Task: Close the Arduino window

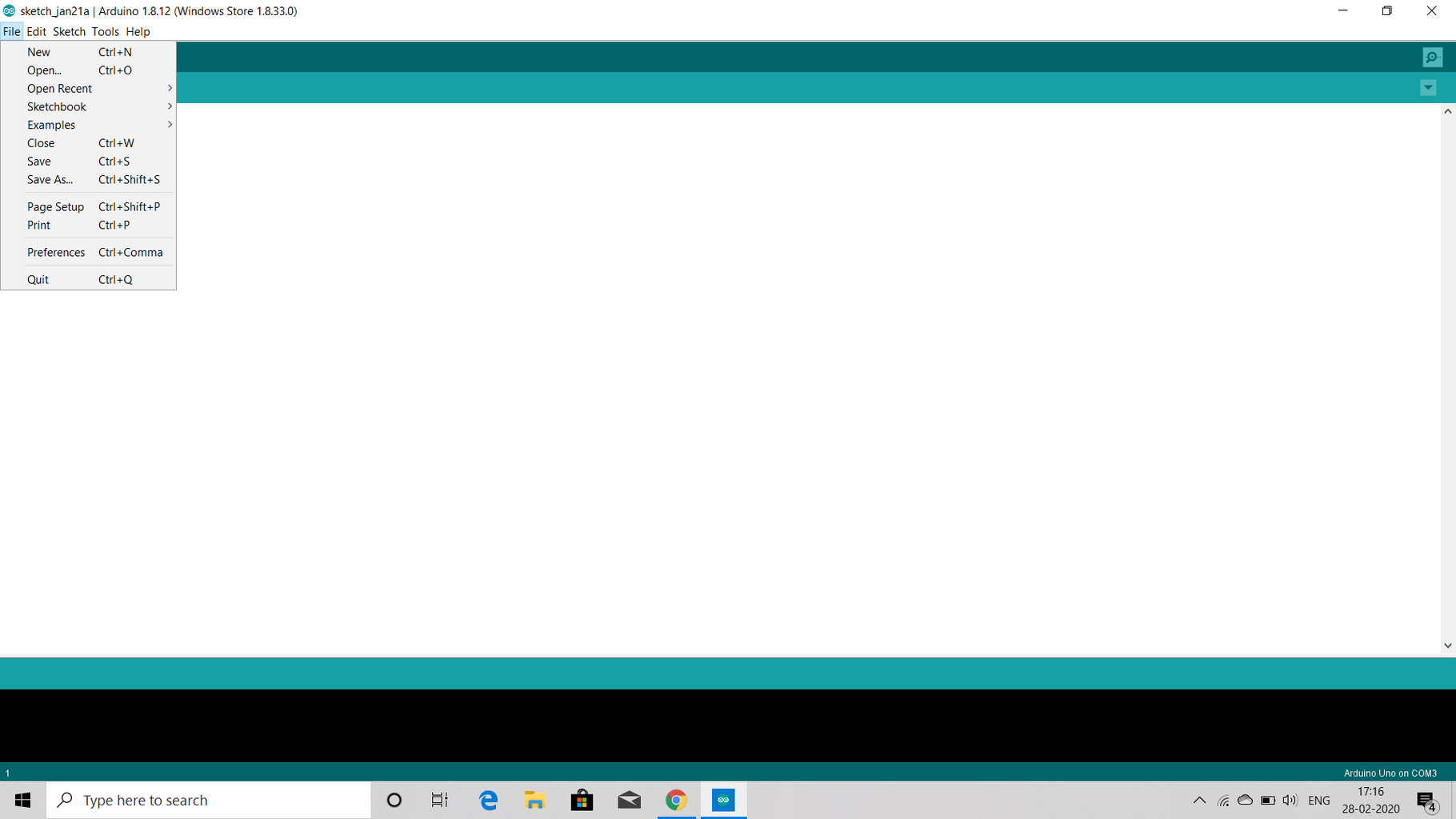Action: pos(1432,11)
